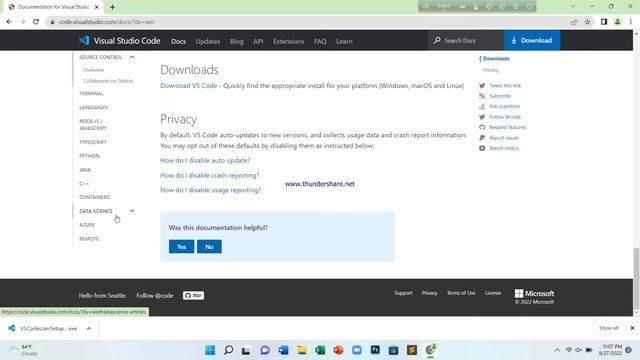Open the Support footer link
This screenshot has width=640, height=360.
point(403,293)
